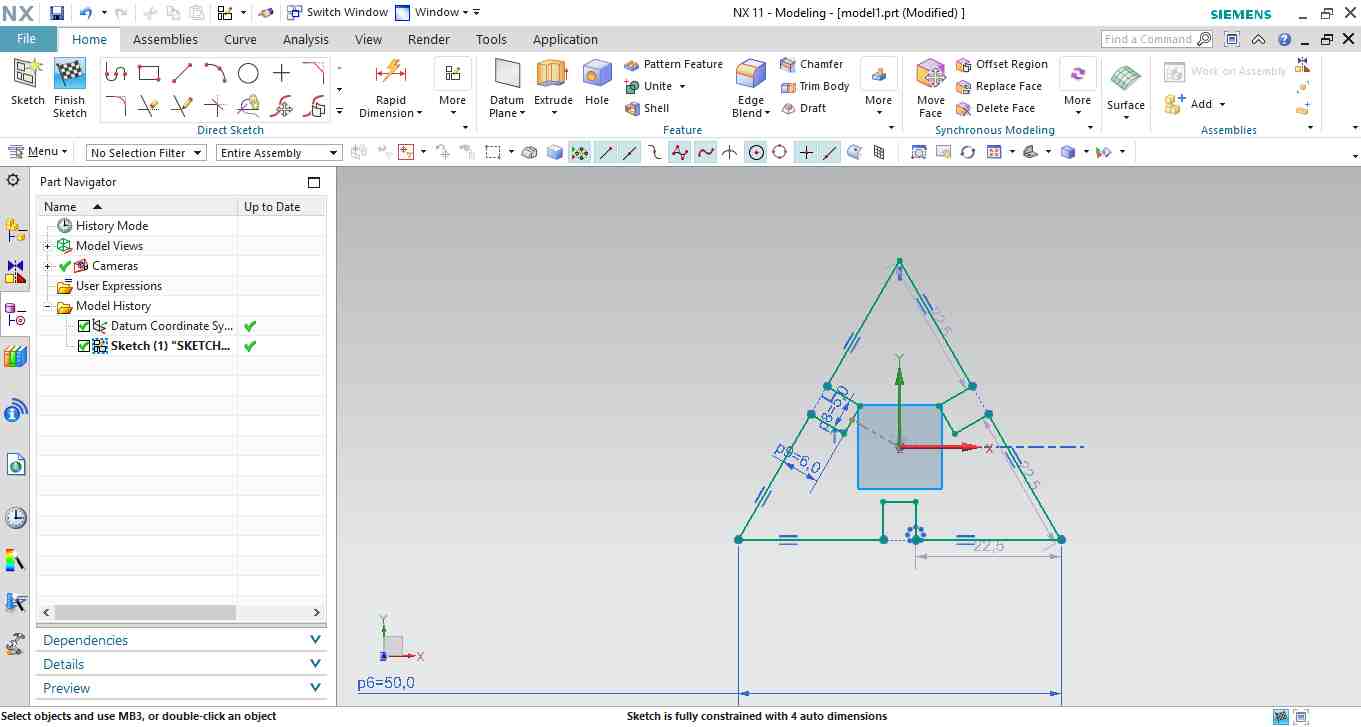Expand the Details panel
Screen dimensions: 1361x727
182,664
